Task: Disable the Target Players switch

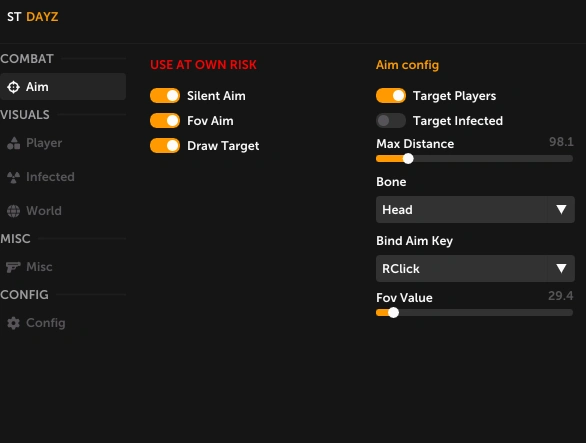Action: 391,96
